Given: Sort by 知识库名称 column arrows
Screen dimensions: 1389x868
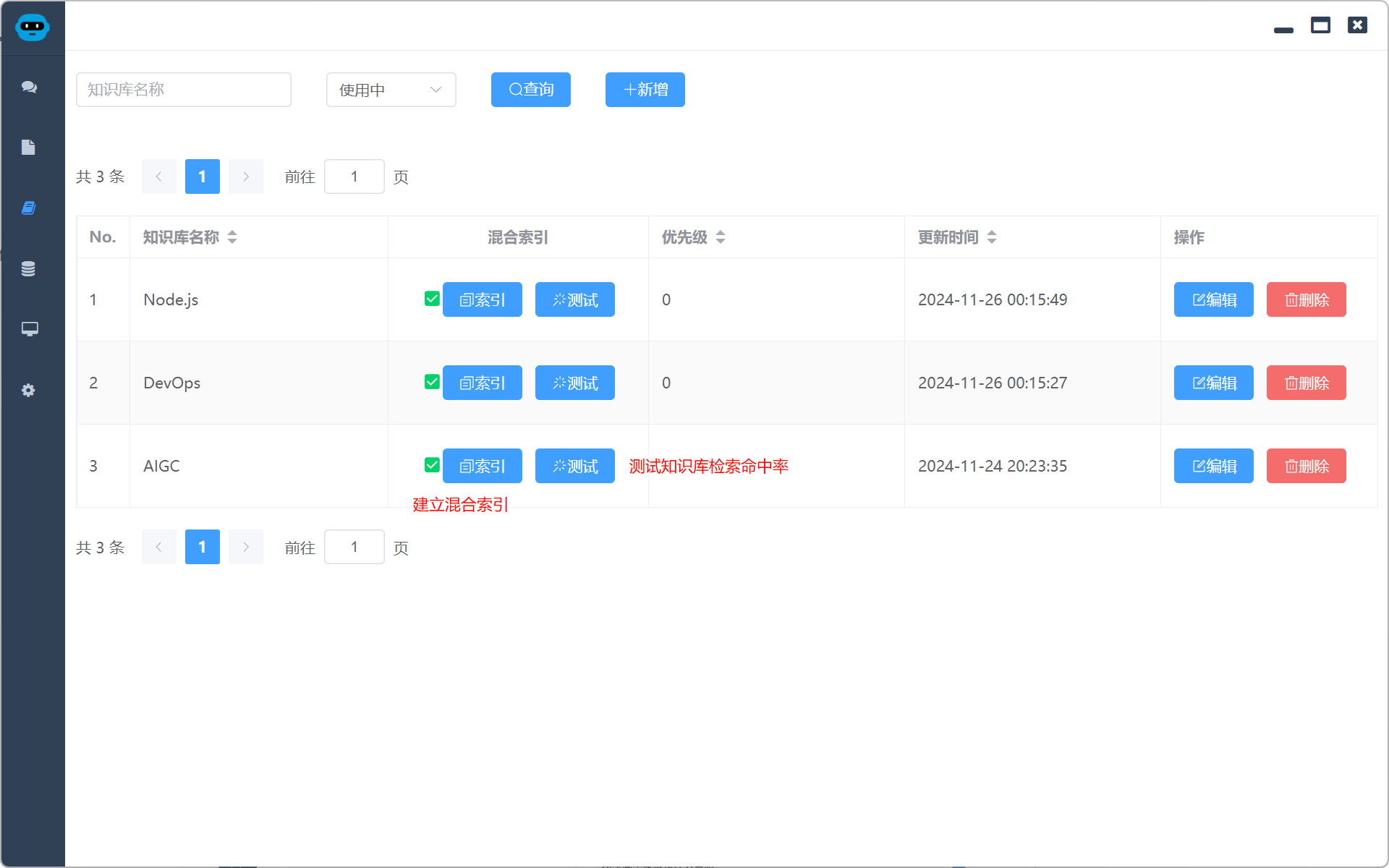Looking at the screenshot, I should [232, 237].
